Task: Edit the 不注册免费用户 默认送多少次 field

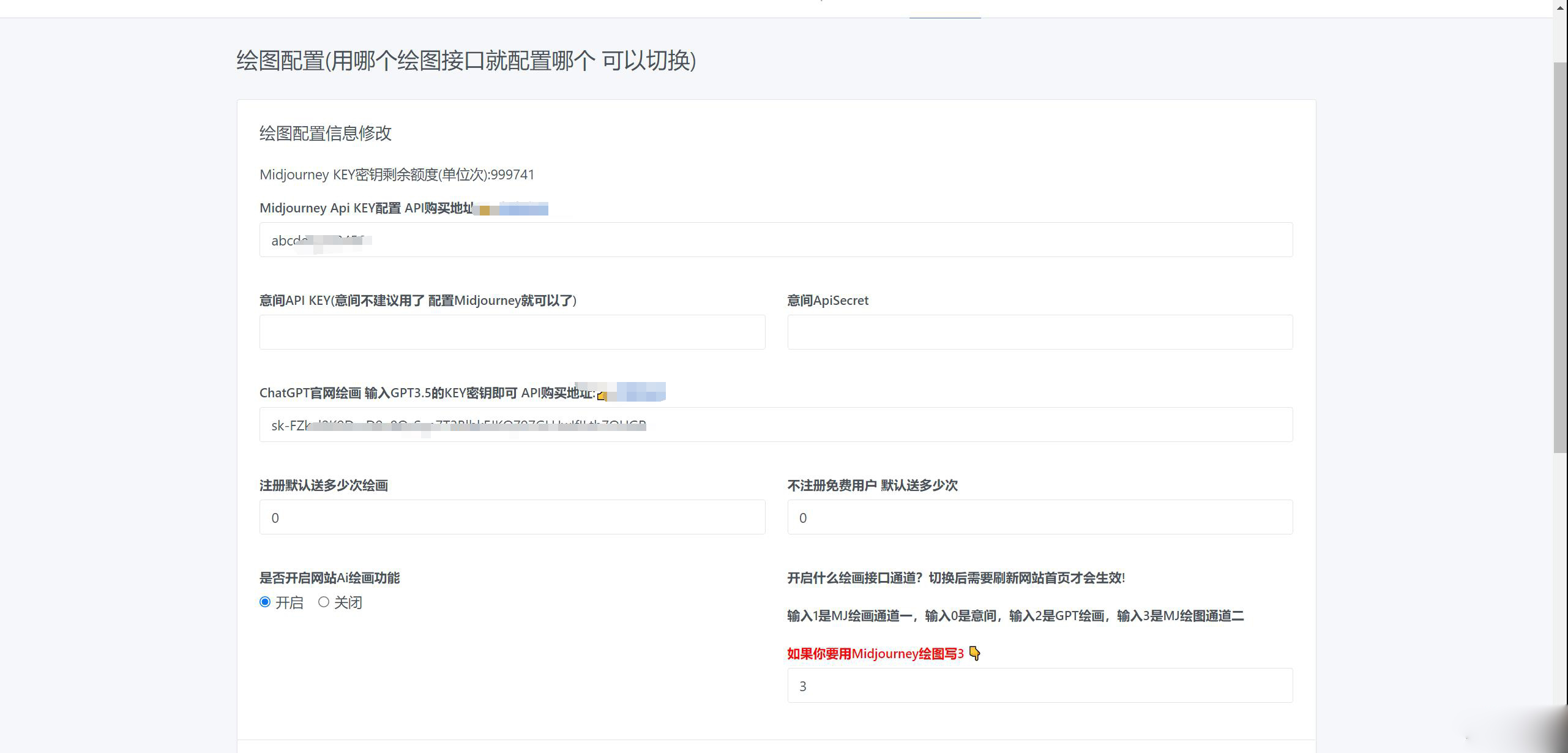Action: 1040,517
